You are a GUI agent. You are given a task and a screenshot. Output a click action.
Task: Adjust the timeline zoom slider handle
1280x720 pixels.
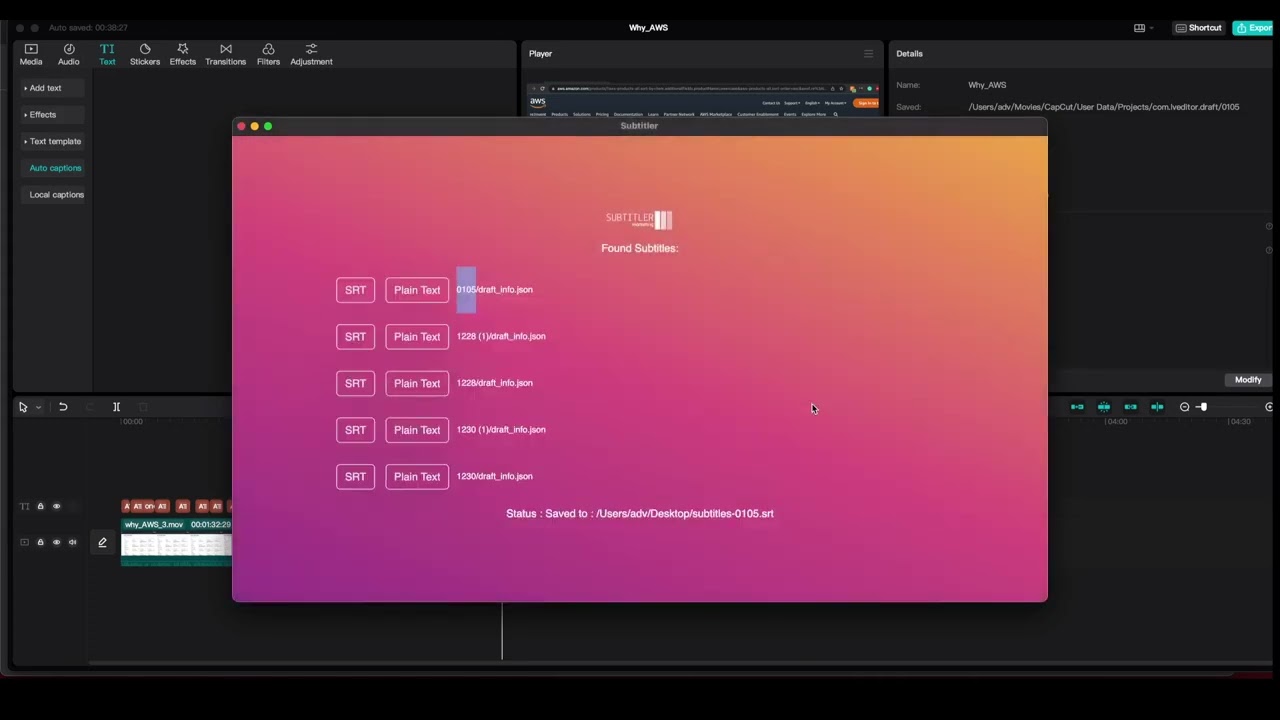click(1203, 407)
